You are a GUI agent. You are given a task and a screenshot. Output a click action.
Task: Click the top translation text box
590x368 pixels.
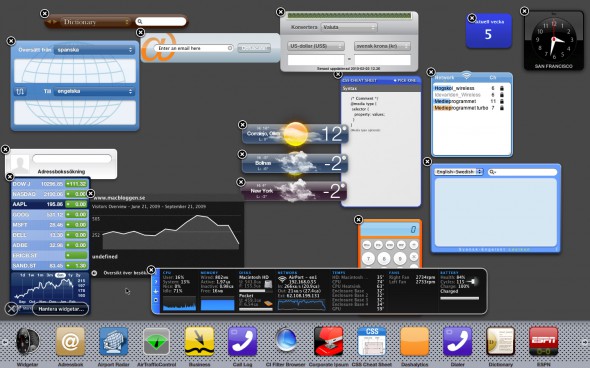[75, 71]
